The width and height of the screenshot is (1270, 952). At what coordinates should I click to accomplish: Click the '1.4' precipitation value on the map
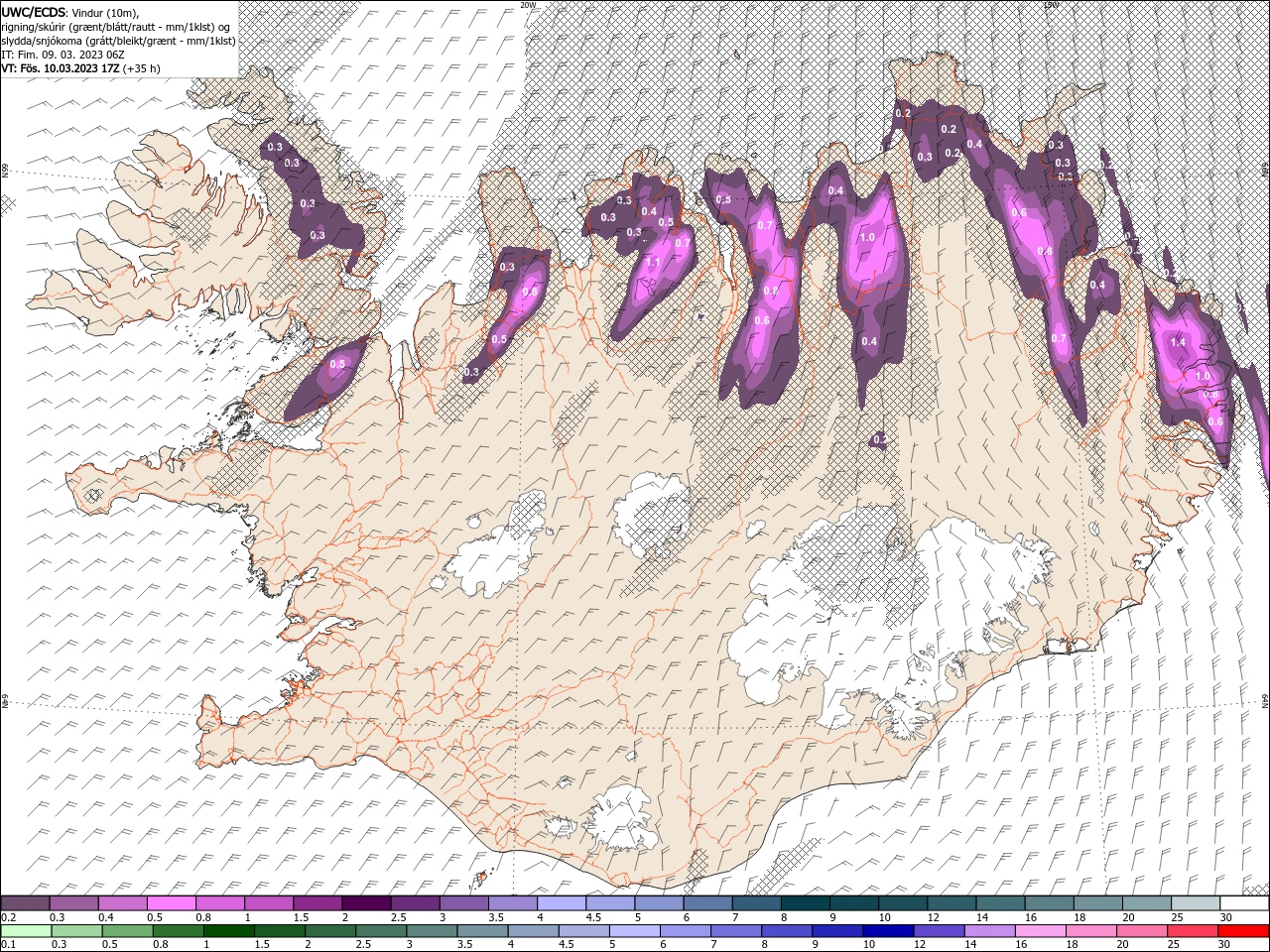coord(1178,342)
